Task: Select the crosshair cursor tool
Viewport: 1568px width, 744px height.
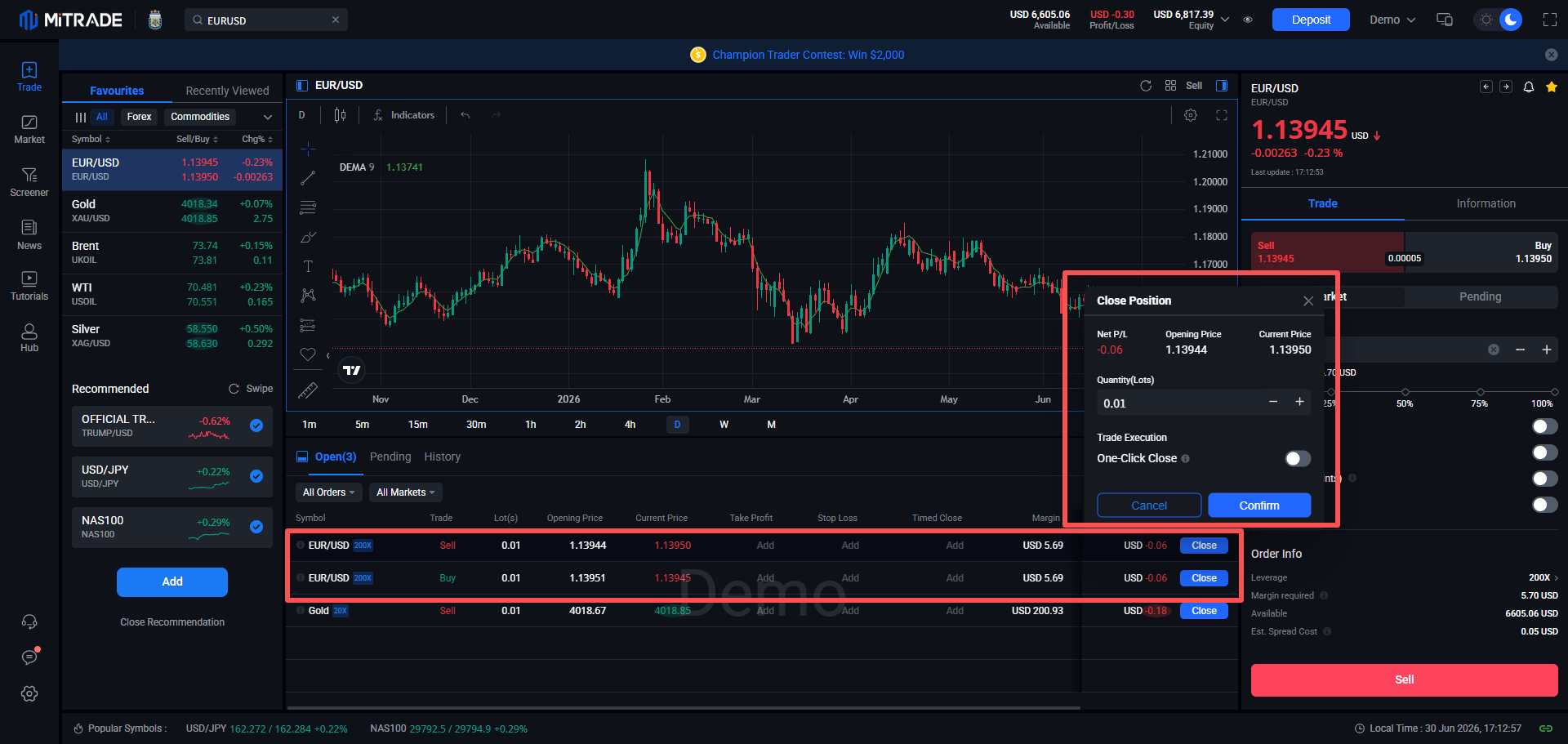Action: pos(308,148)
